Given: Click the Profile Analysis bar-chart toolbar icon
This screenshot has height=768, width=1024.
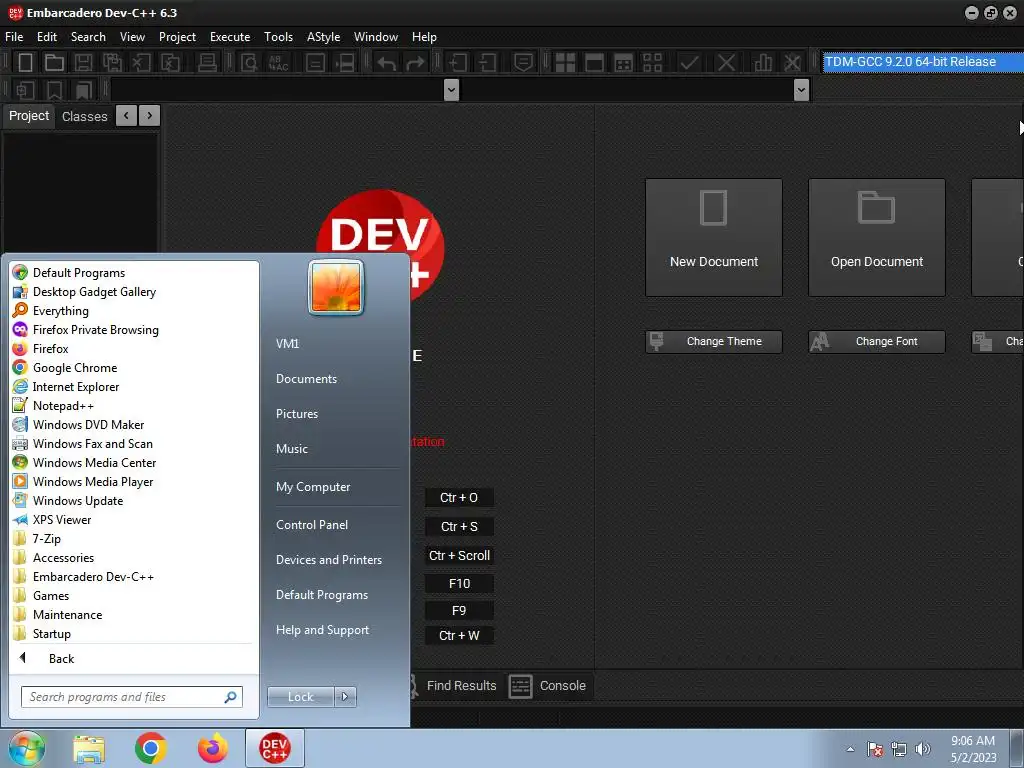Looking at the screenshot, I should point(762,63).
